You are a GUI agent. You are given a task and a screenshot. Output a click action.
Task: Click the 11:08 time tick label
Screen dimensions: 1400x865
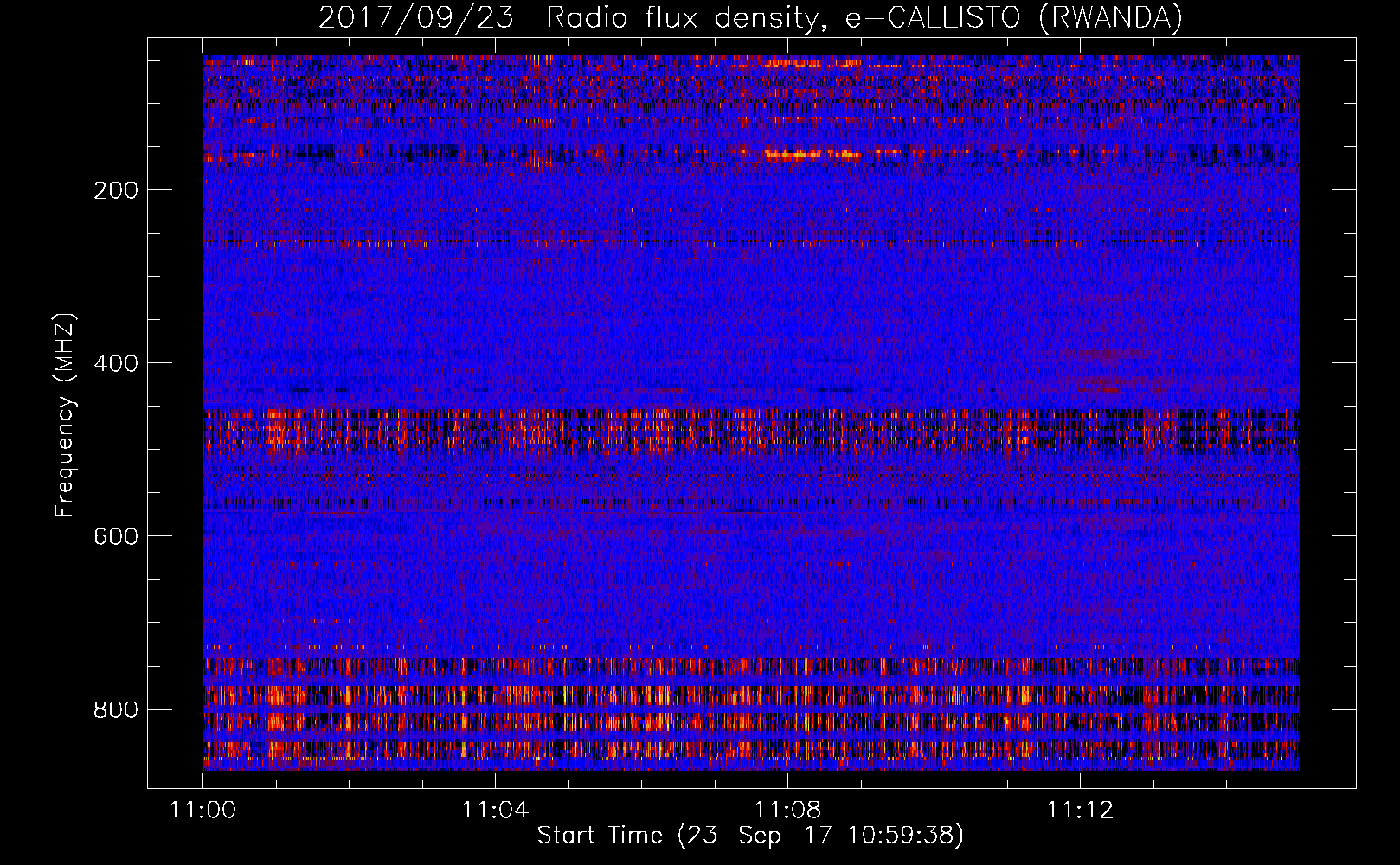point(787,811)
